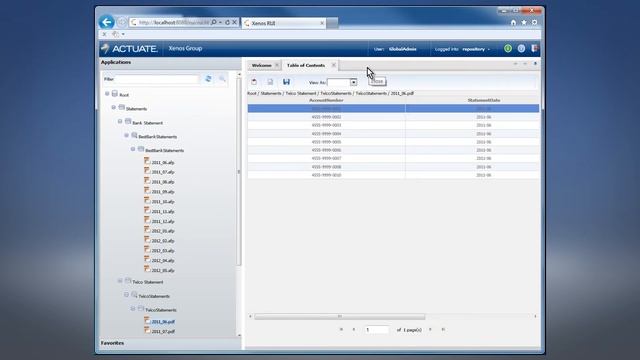Image resolution: width=640 pixels, height=360 pixels.
Task: Click the blue help icon in header
Action: point(521,49)
